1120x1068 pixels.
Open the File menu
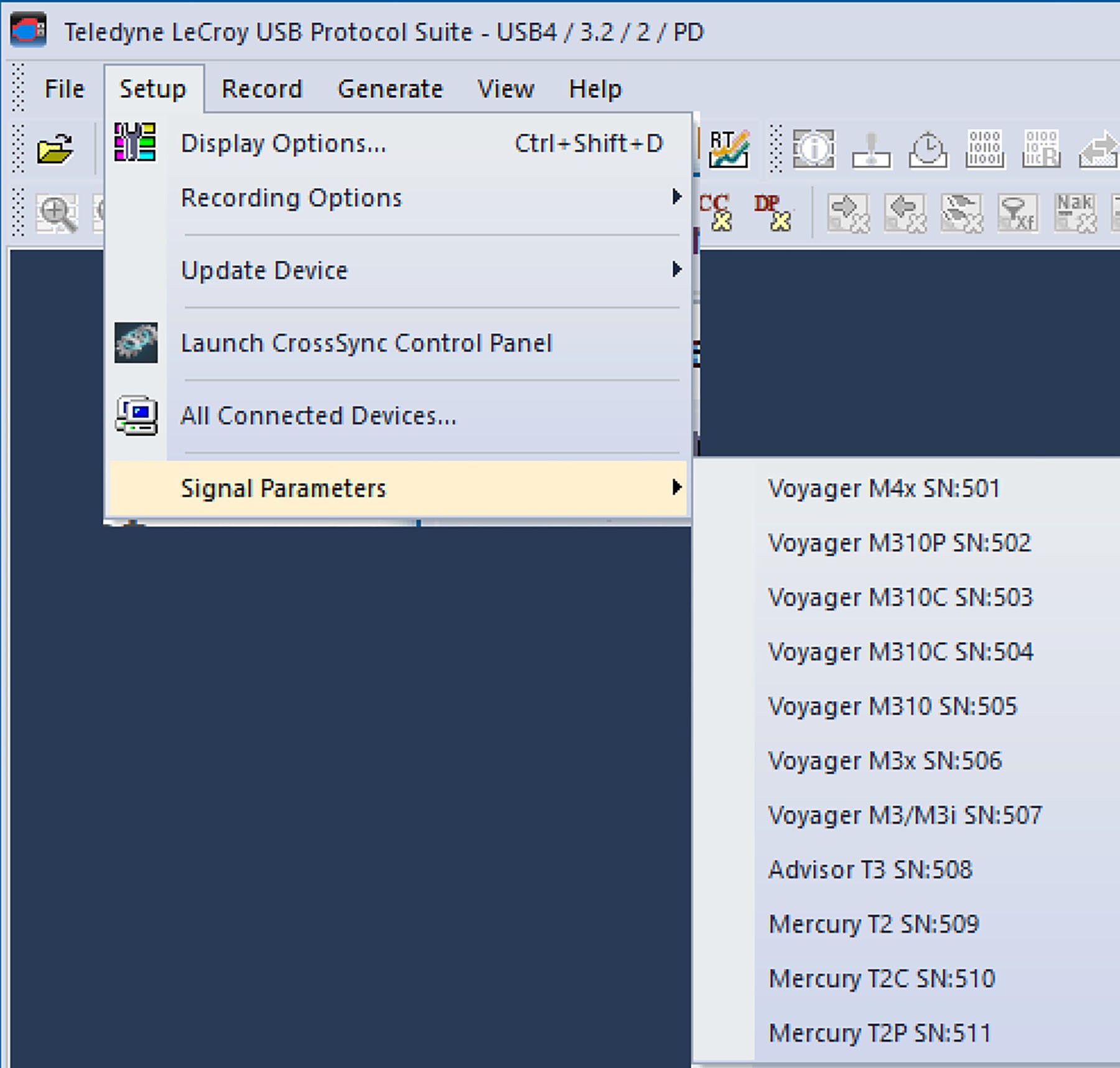click(64, 88)
